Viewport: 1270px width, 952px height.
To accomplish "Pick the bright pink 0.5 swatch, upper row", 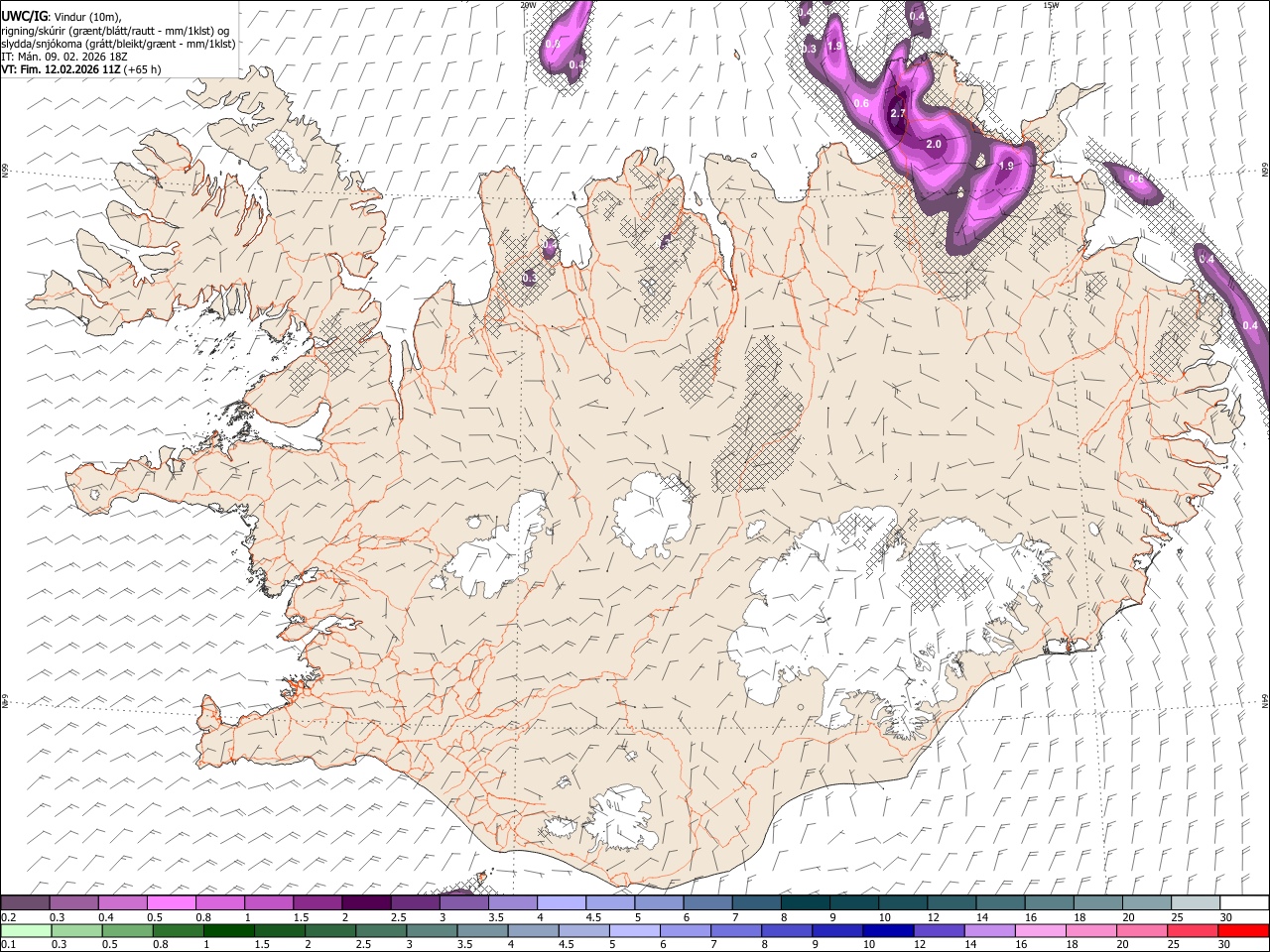I will (x=172, y=902).
